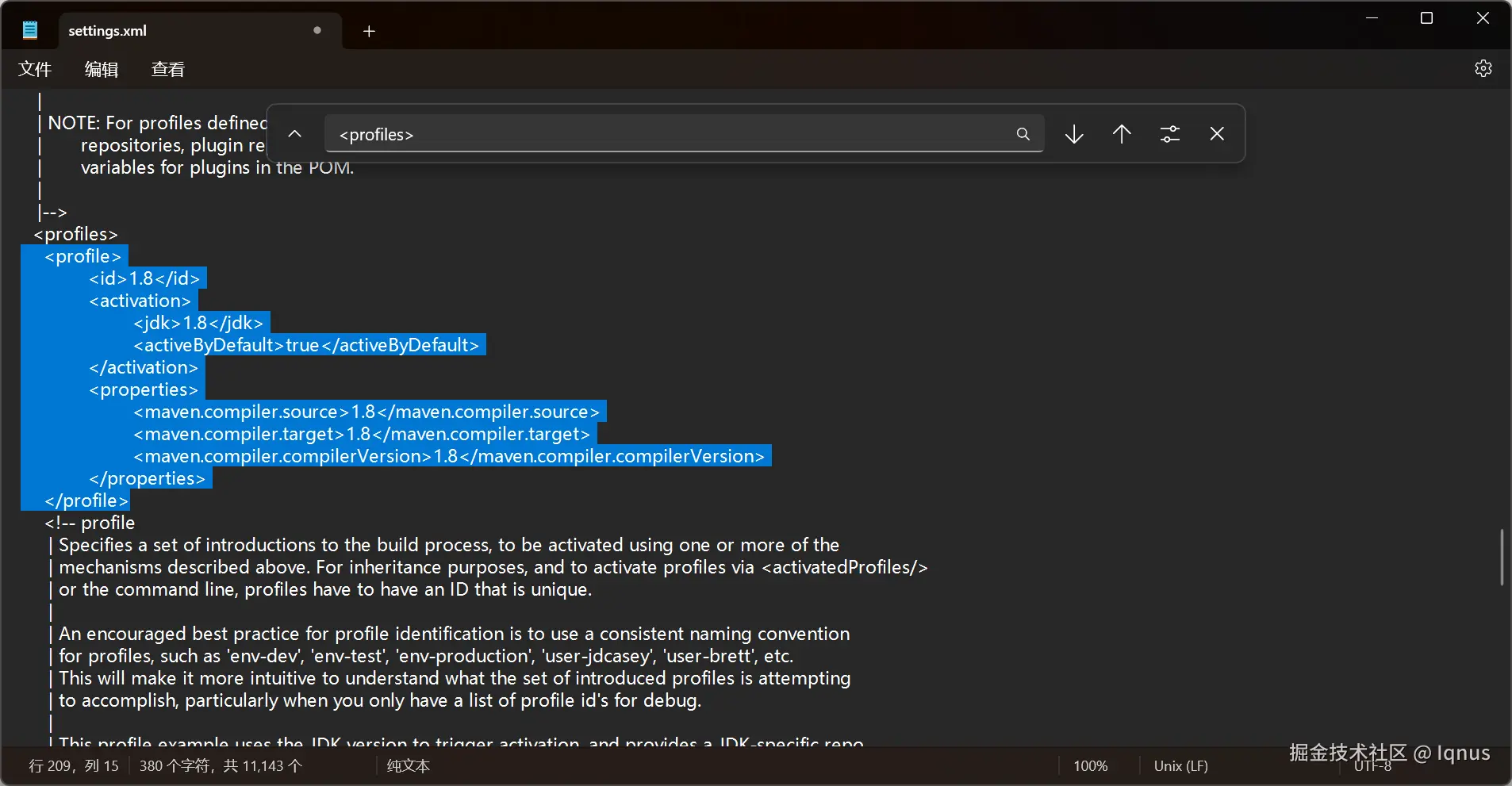The image size is (1512, 786).
Task: Click the search magnifier icon
Action: tap(1023, 134)
